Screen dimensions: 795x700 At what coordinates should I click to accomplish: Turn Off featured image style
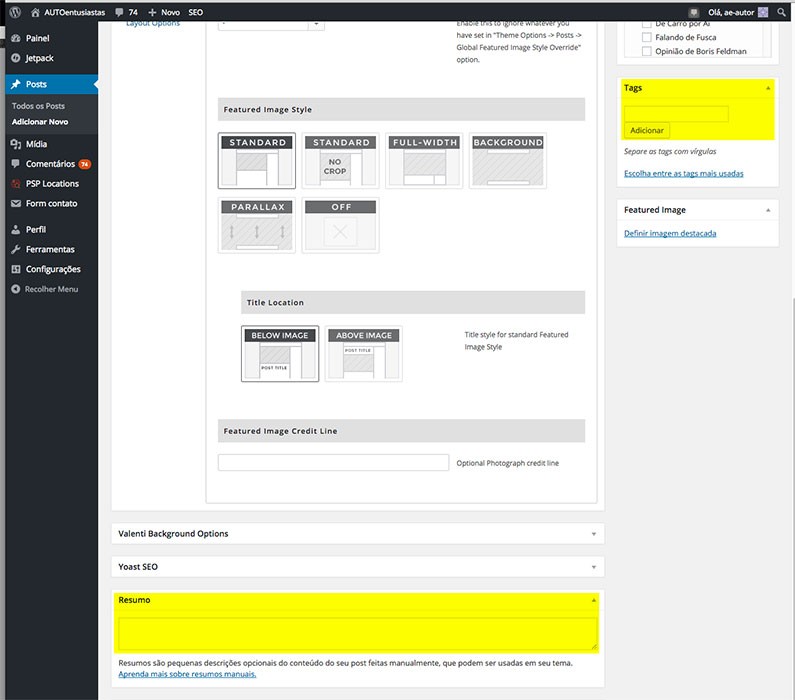pos(341,226)
